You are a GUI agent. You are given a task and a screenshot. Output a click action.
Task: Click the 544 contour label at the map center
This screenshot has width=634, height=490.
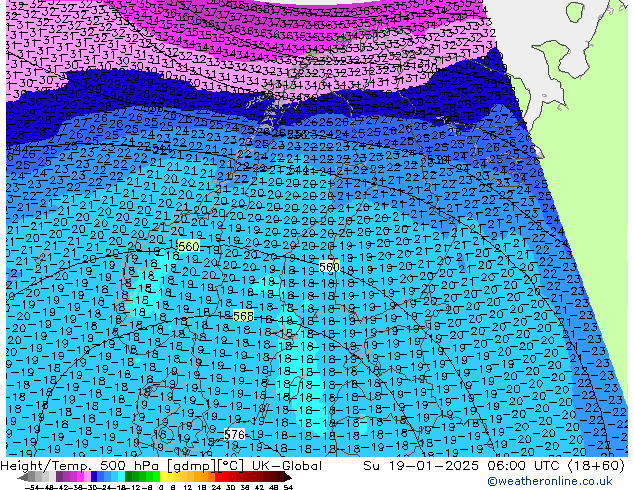pos(299,169)
